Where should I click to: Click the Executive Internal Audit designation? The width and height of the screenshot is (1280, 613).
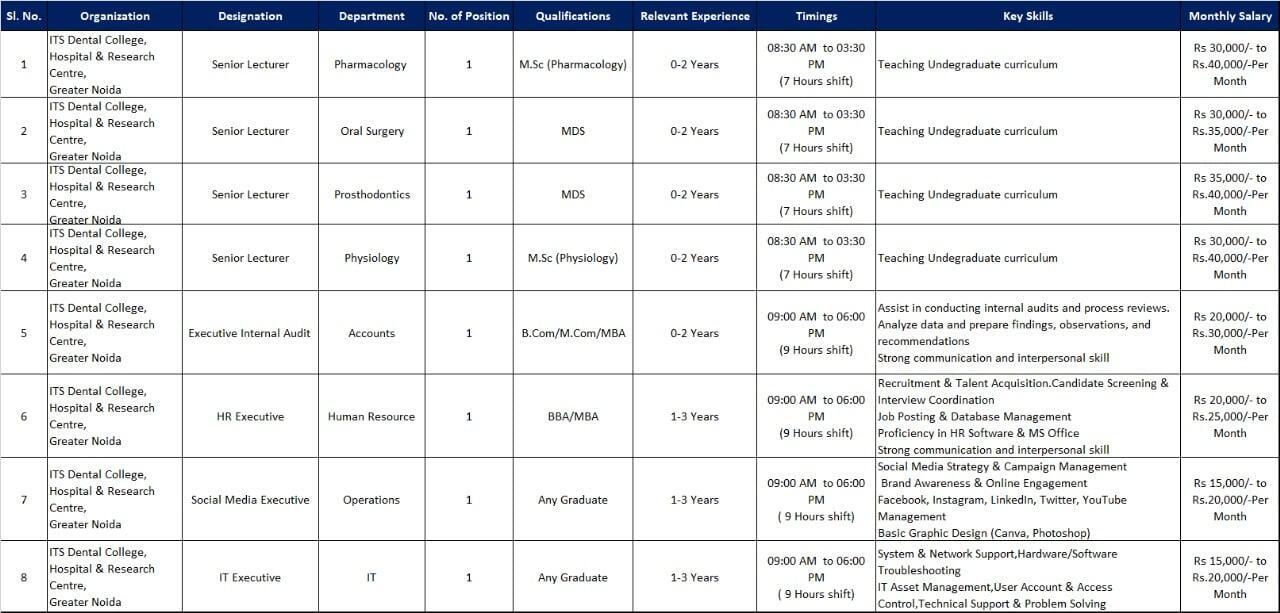(250, 333)
